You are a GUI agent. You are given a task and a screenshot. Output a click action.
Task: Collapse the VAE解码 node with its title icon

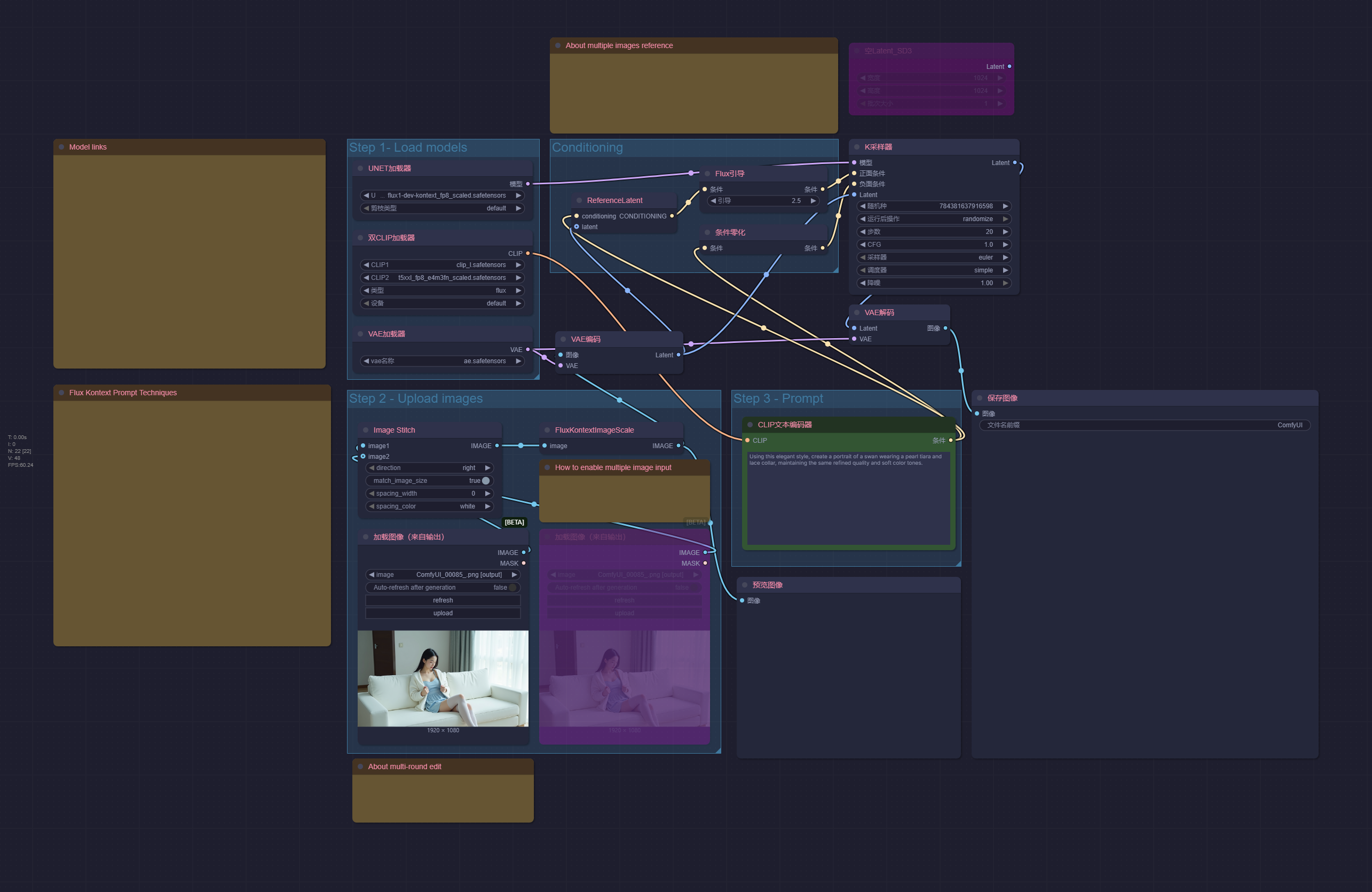(857, 312)
